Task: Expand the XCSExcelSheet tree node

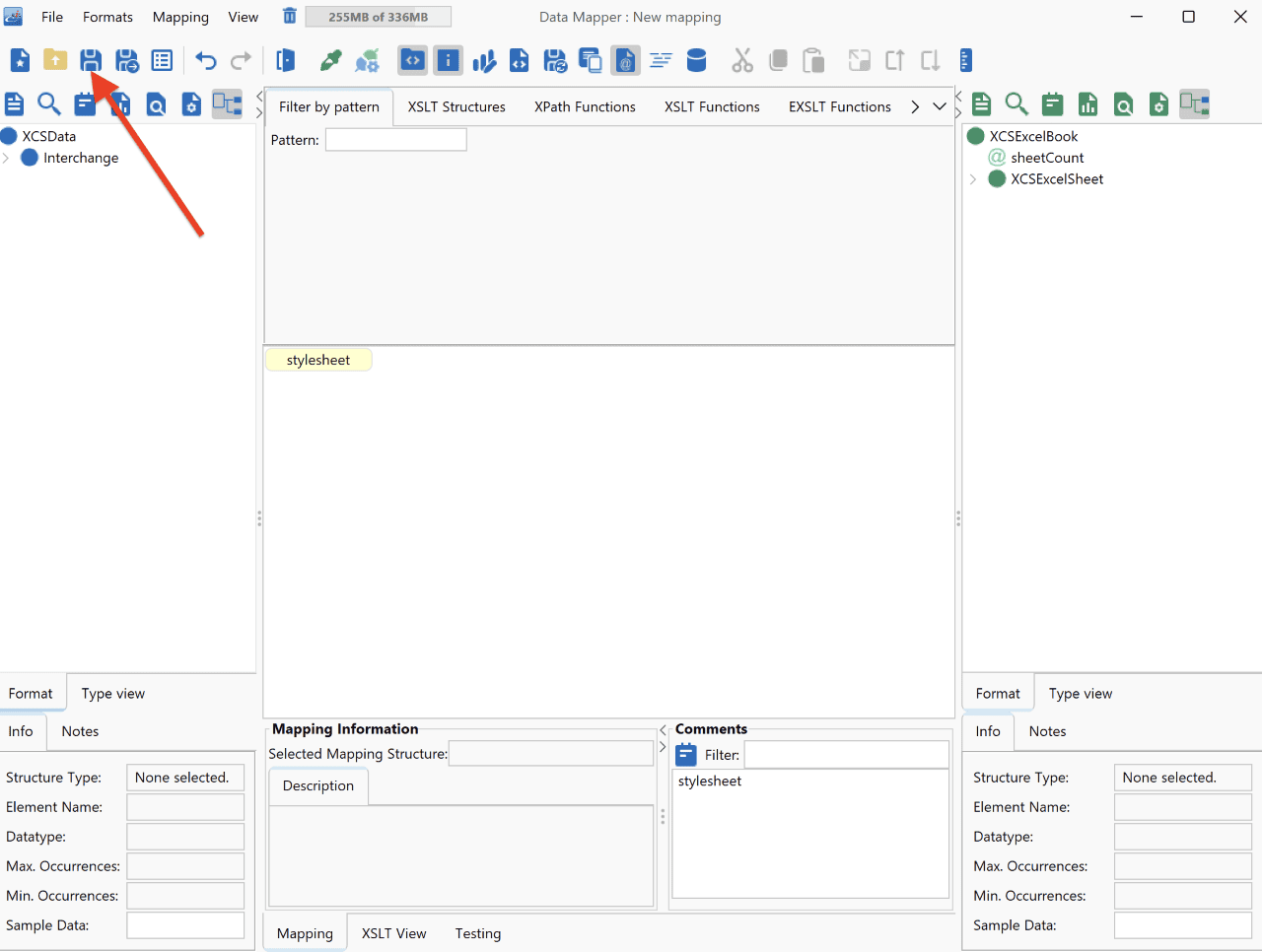Action: pyautogui.click(x=974, y=179)
